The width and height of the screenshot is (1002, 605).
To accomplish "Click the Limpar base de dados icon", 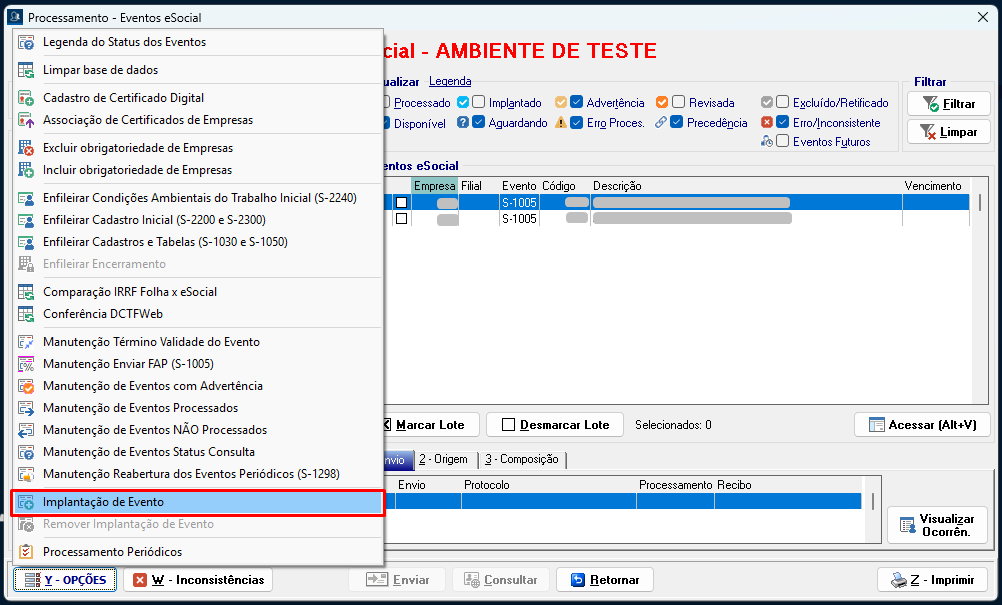I will (x=26, y=70).
